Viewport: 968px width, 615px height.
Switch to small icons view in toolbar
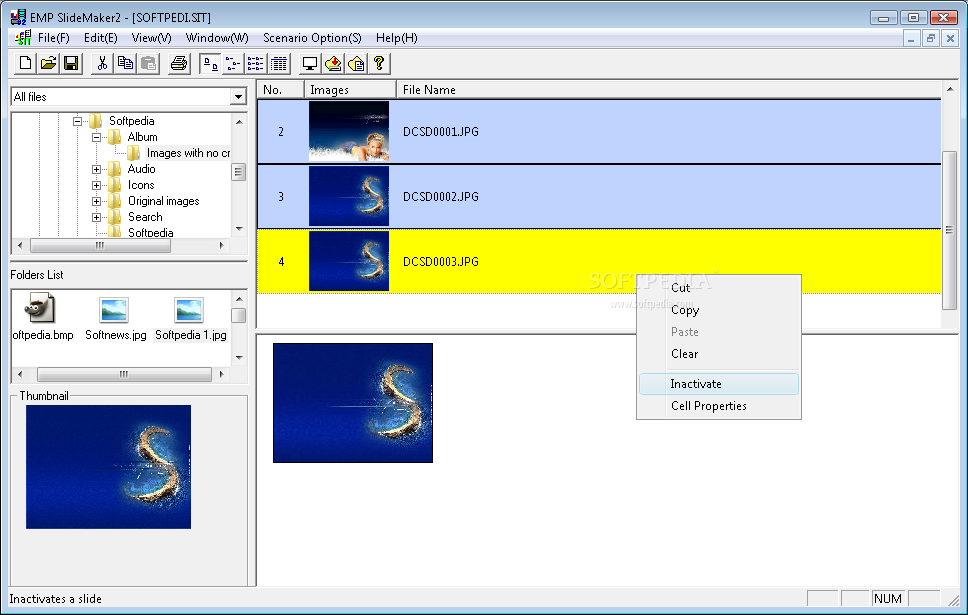coord(233,64)
